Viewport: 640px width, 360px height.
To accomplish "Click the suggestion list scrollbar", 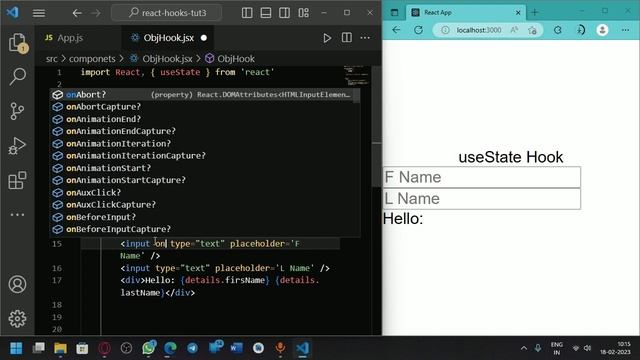I will 356,96.
